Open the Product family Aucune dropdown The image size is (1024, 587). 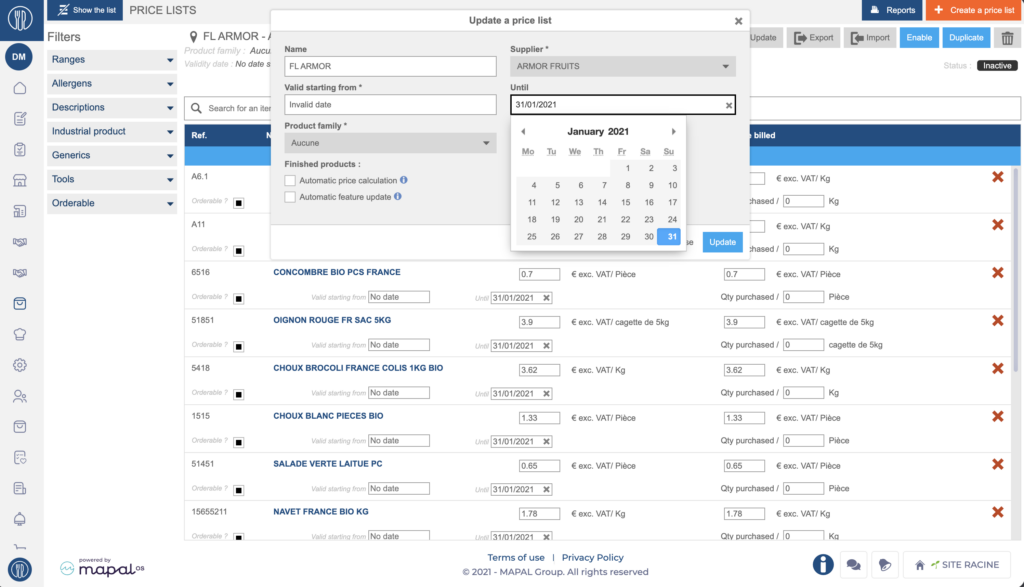[390, 143]
